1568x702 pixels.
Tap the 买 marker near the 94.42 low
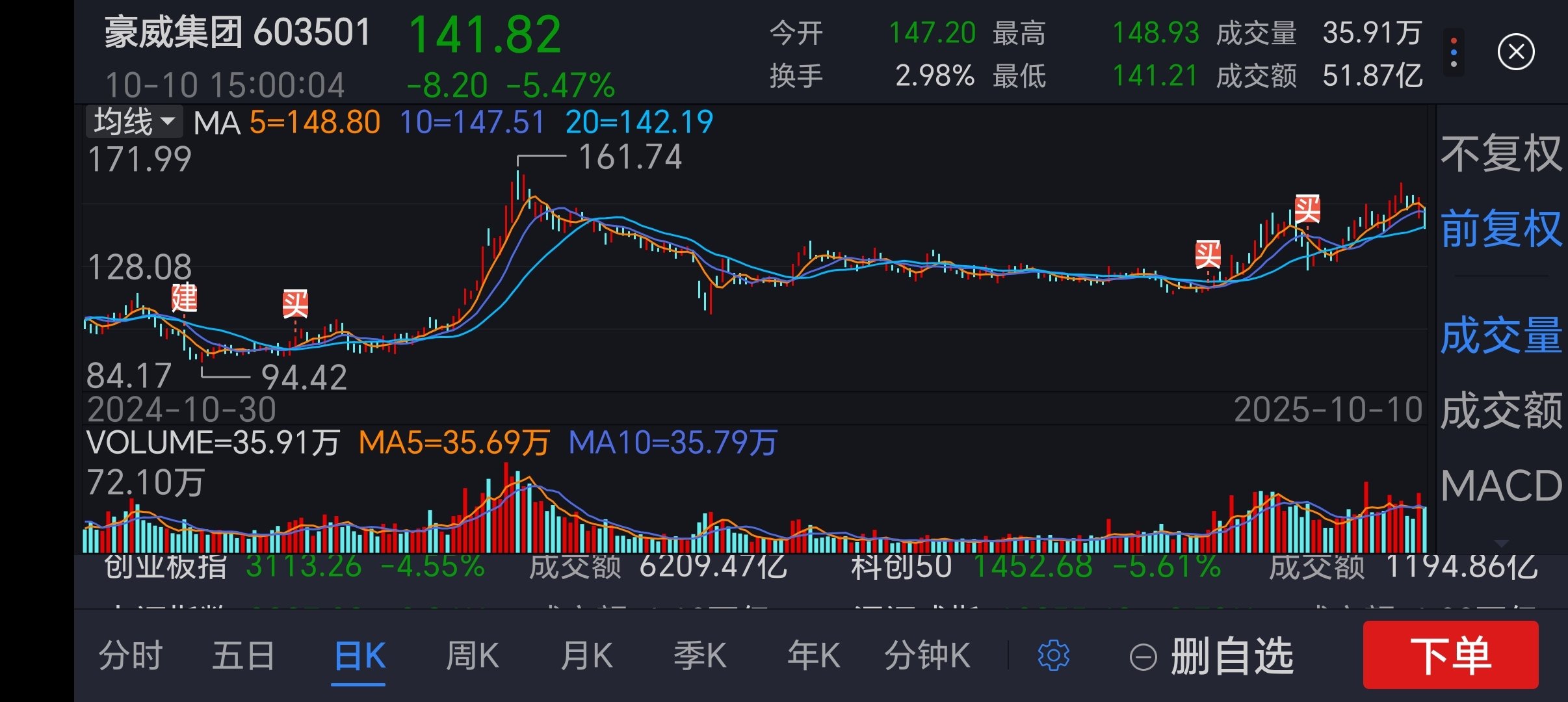295,304
